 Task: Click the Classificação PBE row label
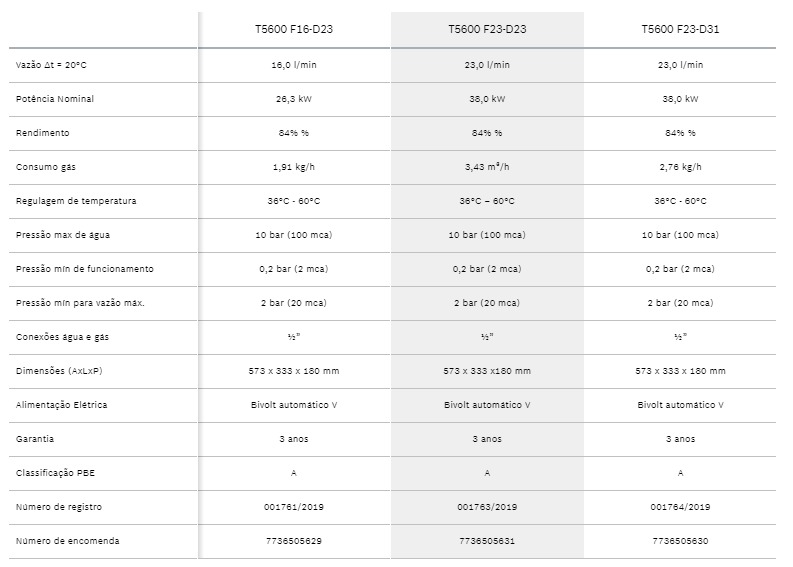[55, 473]
